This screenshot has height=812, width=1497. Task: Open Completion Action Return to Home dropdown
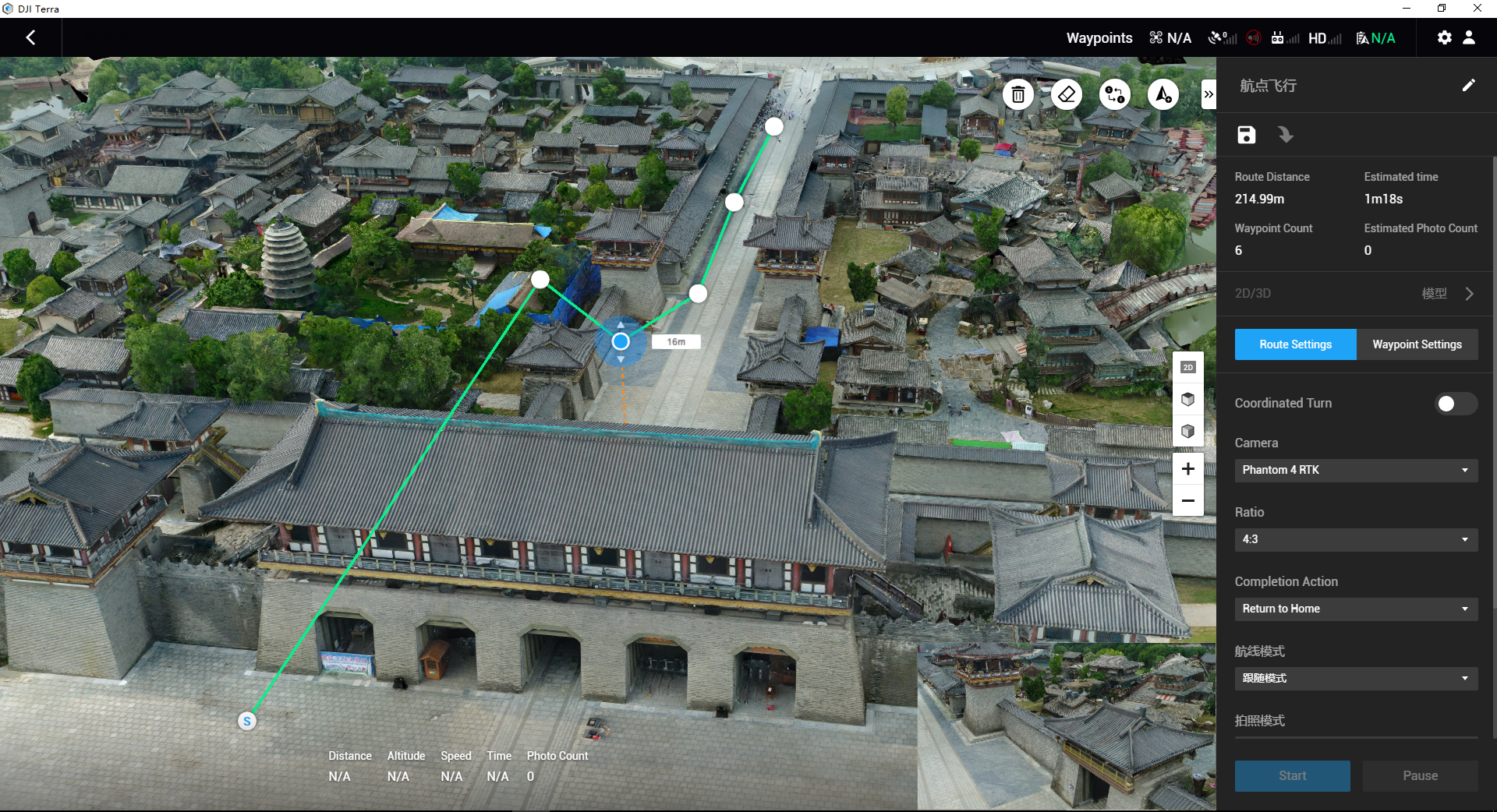pos(1356,609)
